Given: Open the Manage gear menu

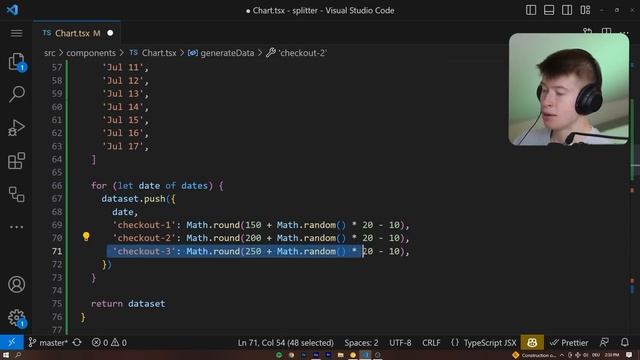Looking at the screenshot, I should 16,318.
